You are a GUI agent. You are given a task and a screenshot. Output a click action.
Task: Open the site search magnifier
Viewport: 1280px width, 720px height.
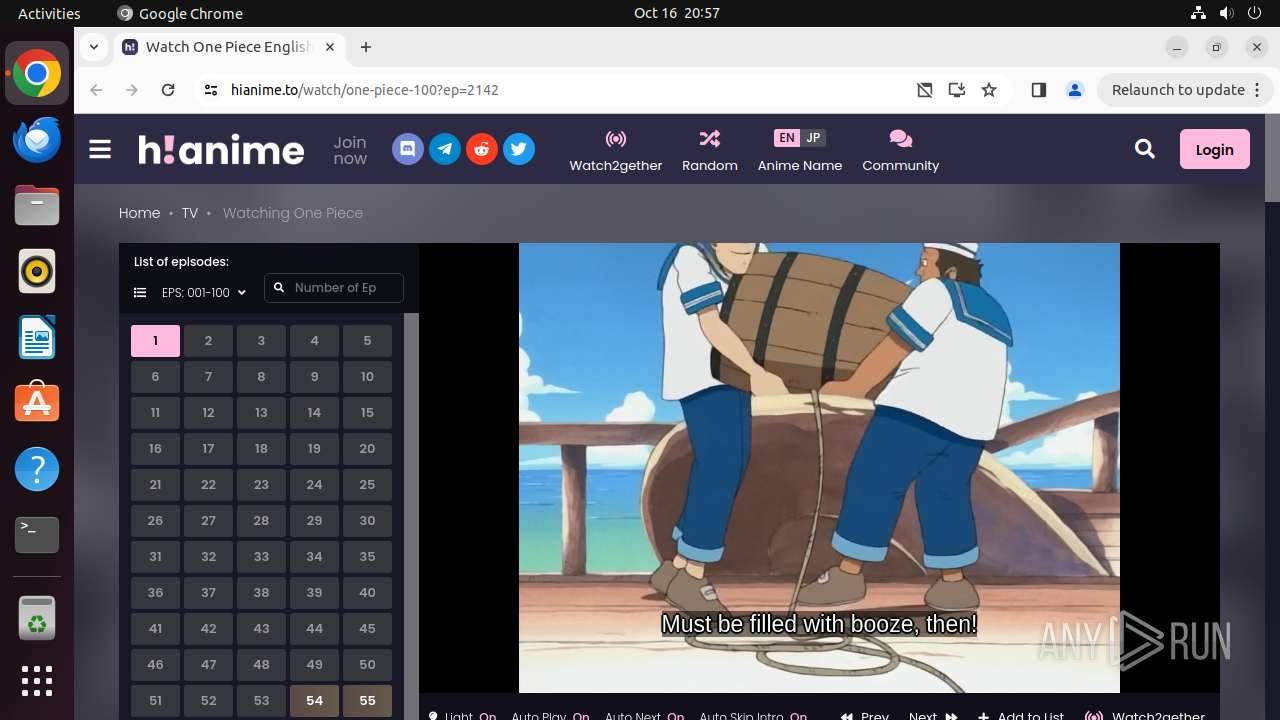coord(1145,149)
